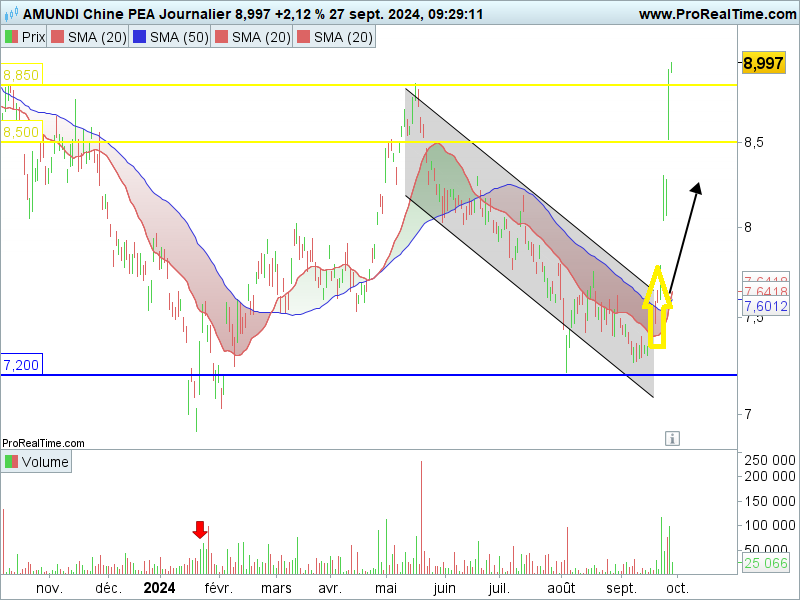Image resolution: width=800 pixels, height=600 pixels.
Task: Open the Volume legend label
Action: click(36, 462)
